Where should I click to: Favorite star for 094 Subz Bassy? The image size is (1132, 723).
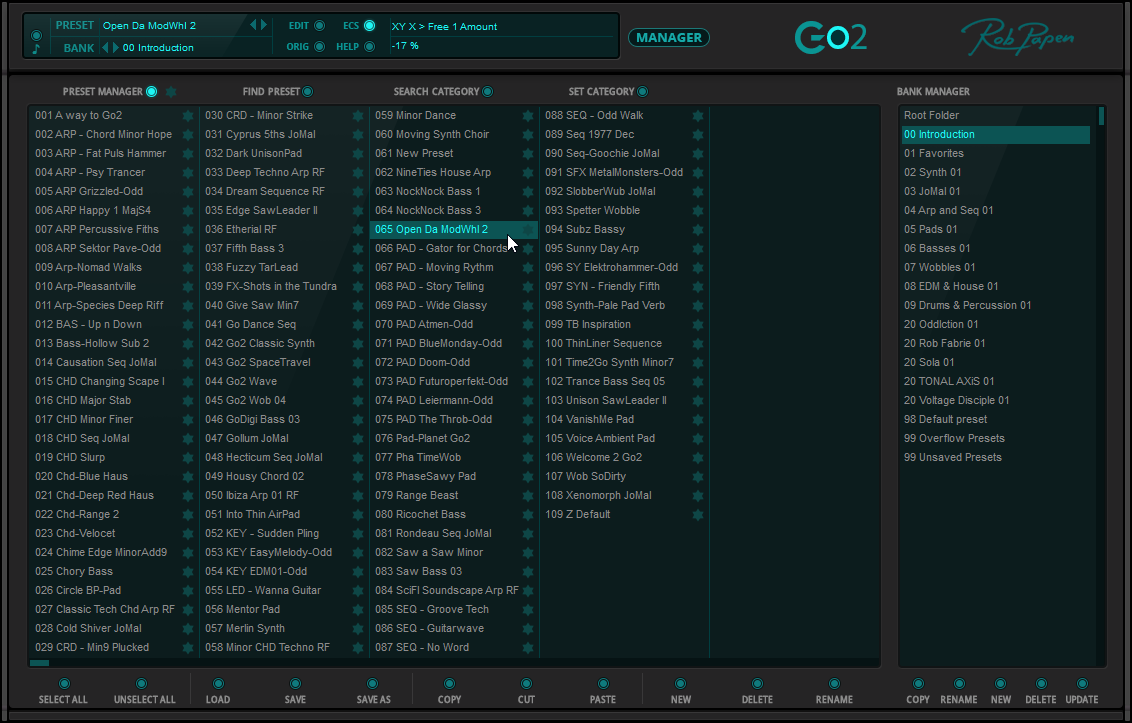[x=697, y=230]
